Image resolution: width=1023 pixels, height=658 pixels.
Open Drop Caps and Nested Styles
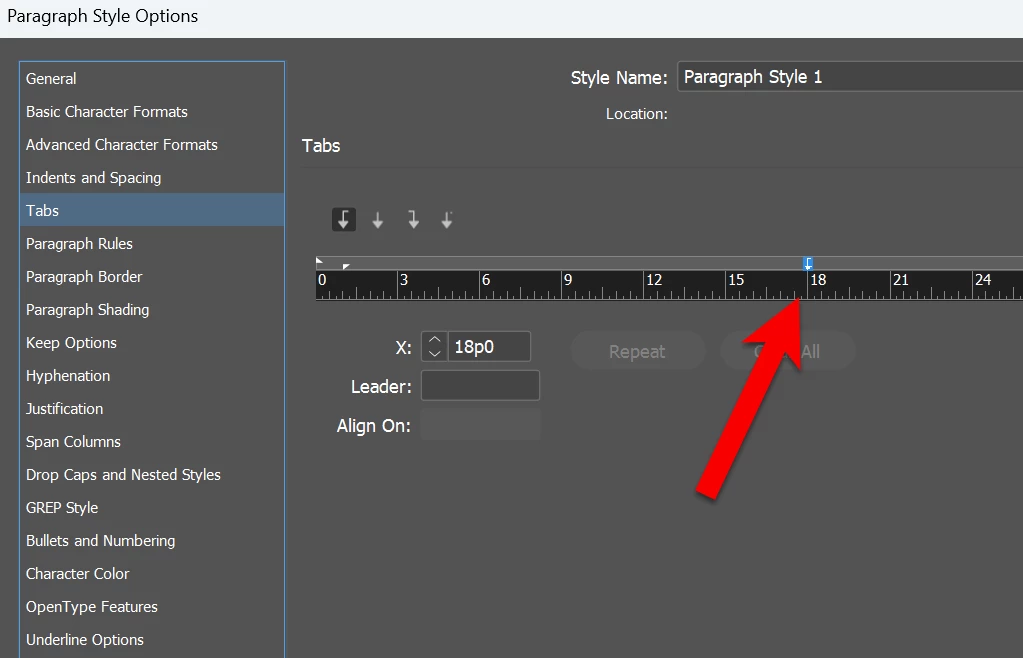coord(152,474)
